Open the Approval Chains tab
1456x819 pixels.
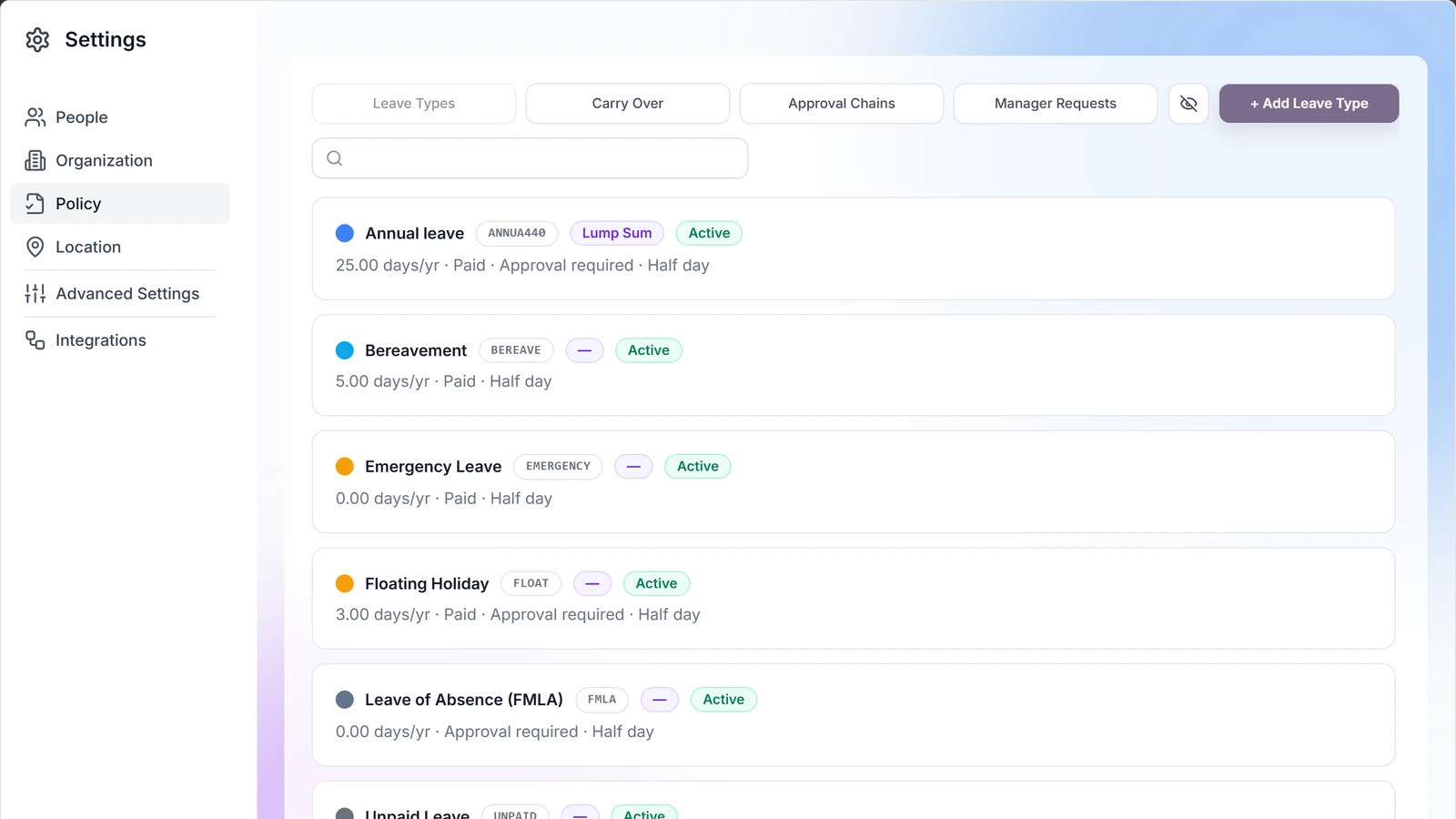842,104
